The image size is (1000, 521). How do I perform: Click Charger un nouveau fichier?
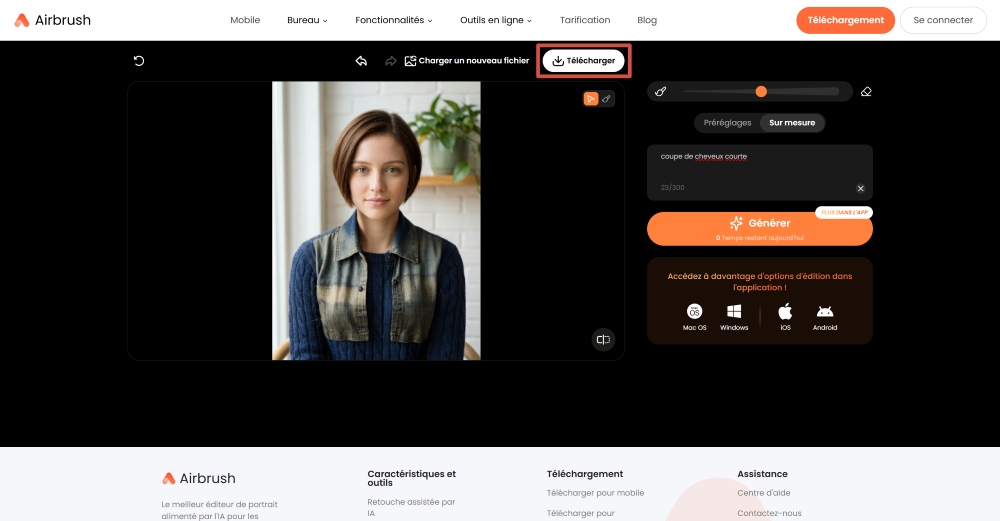(467, 61)
